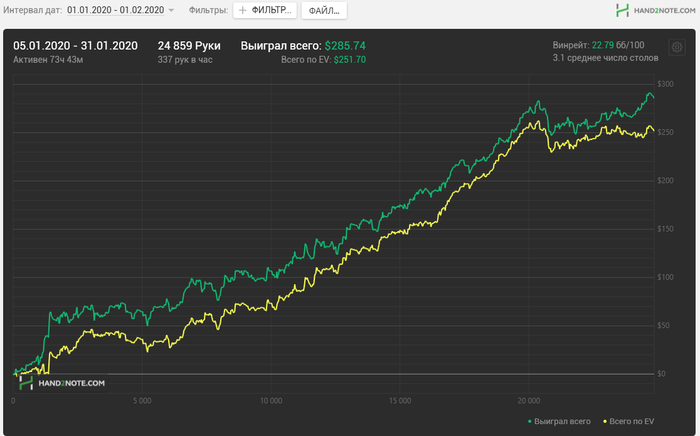Click the $250 y-axis label
This screenshot has width=700, height=436.
click(x=665, y=132)
